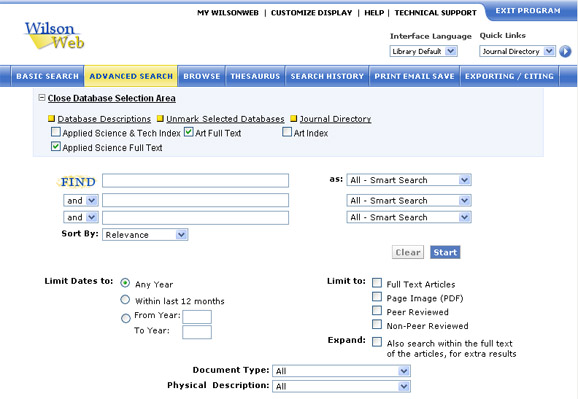Open the Thesaurus tab
This screenshot has width=578, height=399.
(x=255, y=76)
